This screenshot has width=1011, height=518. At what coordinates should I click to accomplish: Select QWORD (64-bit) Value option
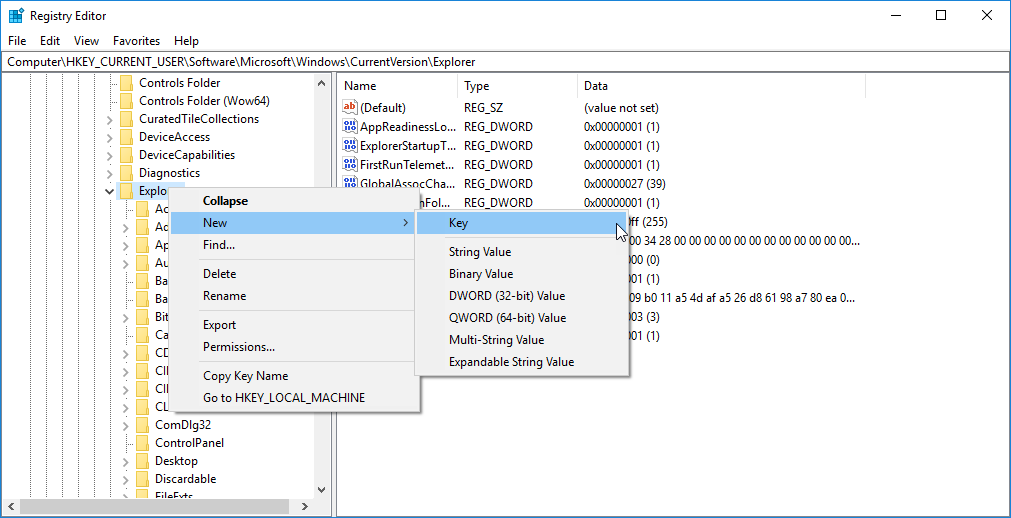click(x=521, y=317)
